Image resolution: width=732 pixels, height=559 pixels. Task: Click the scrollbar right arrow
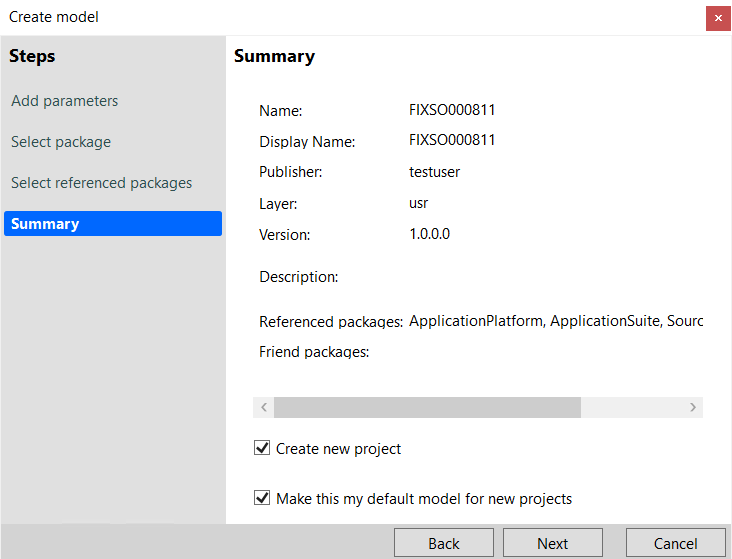coord(693,407)
